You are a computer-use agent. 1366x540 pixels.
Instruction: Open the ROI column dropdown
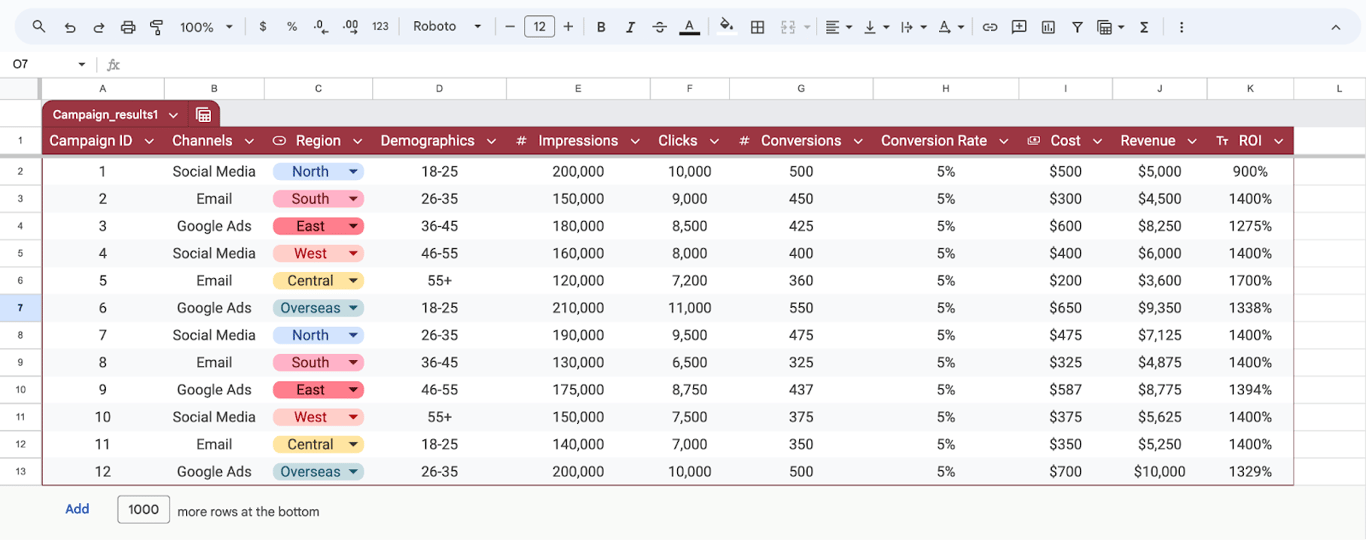pos(1278,142)
